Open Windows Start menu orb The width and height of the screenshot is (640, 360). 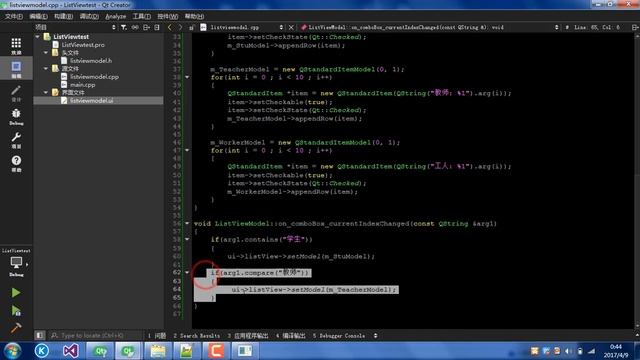13,351
